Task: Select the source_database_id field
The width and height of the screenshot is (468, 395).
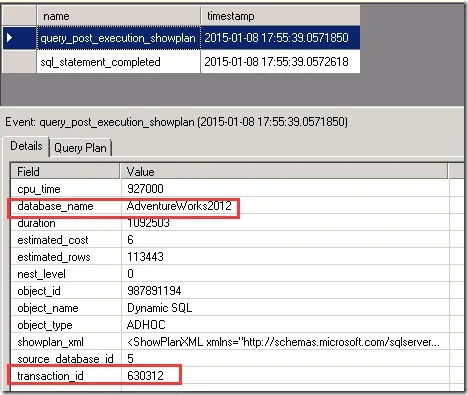Action: (65, 359)
